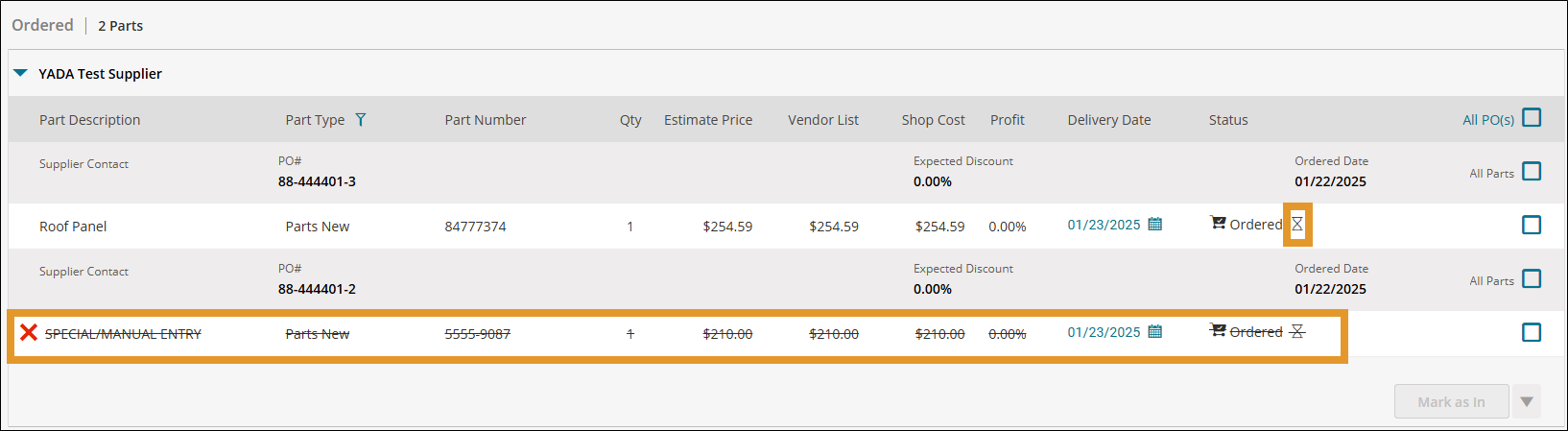Click hourglass icon on struck-through Ordered status
This screenshot has width=1568, height=431.
(x=1296, y=332)
